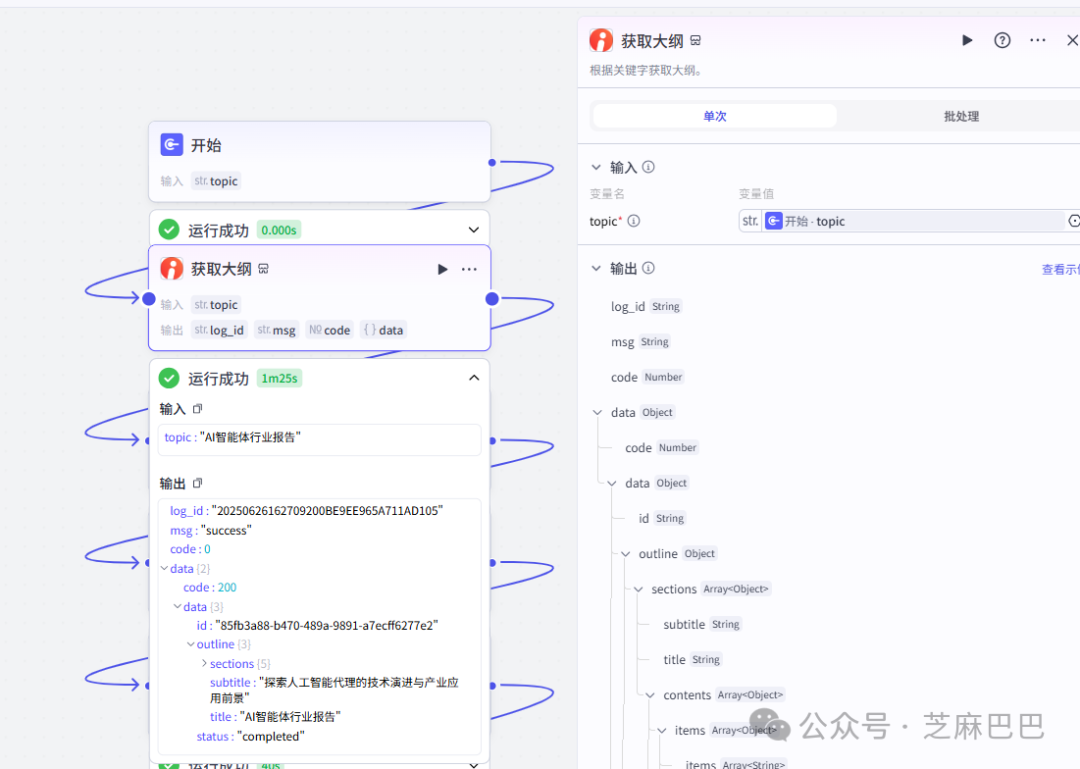The image size is (1080, 769).
Task: Collapse the outline Object row
Action: coord(625,553)
